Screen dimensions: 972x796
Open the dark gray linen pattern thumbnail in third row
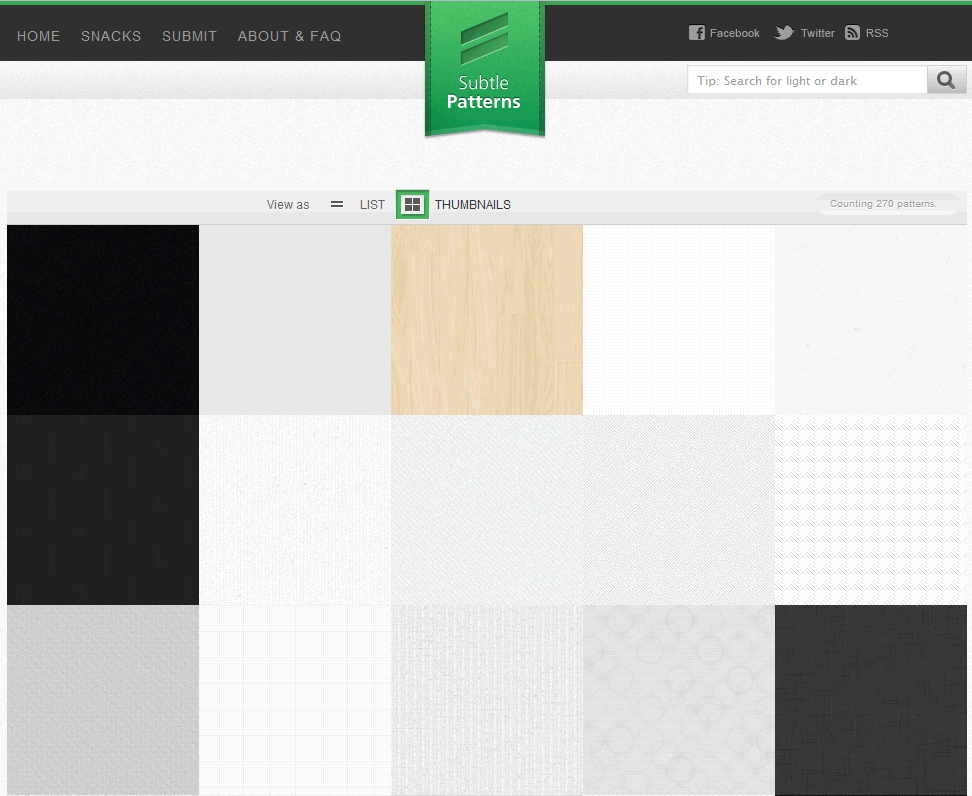point(871,700)
